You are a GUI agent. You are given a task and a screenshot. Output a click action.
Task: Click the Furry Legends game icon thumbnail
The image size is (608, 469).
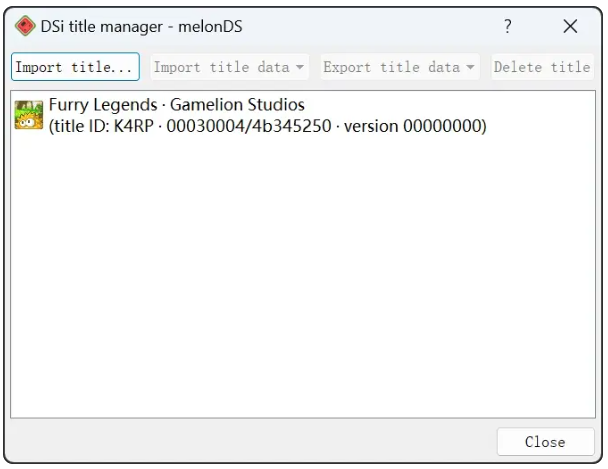coord(29,115)
